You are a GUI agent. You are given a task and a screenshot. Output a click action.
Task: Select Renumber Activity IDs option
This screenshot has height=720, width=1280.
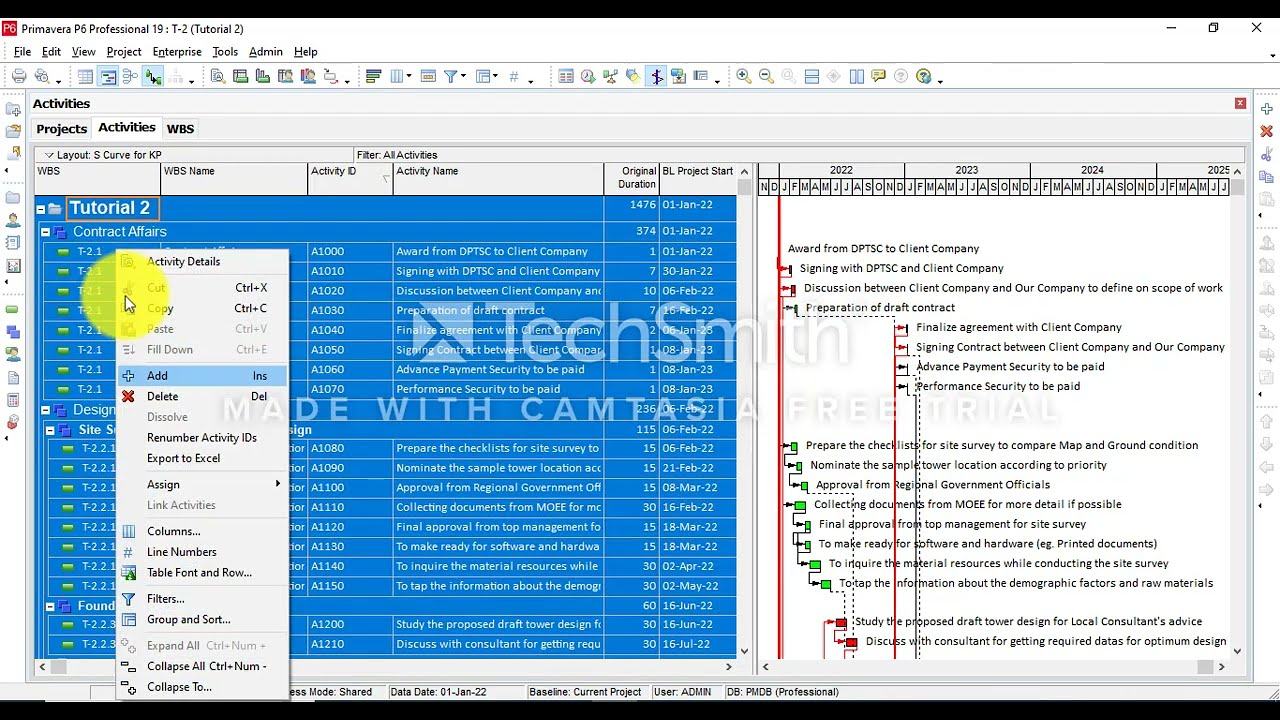[x=201, y=438]
